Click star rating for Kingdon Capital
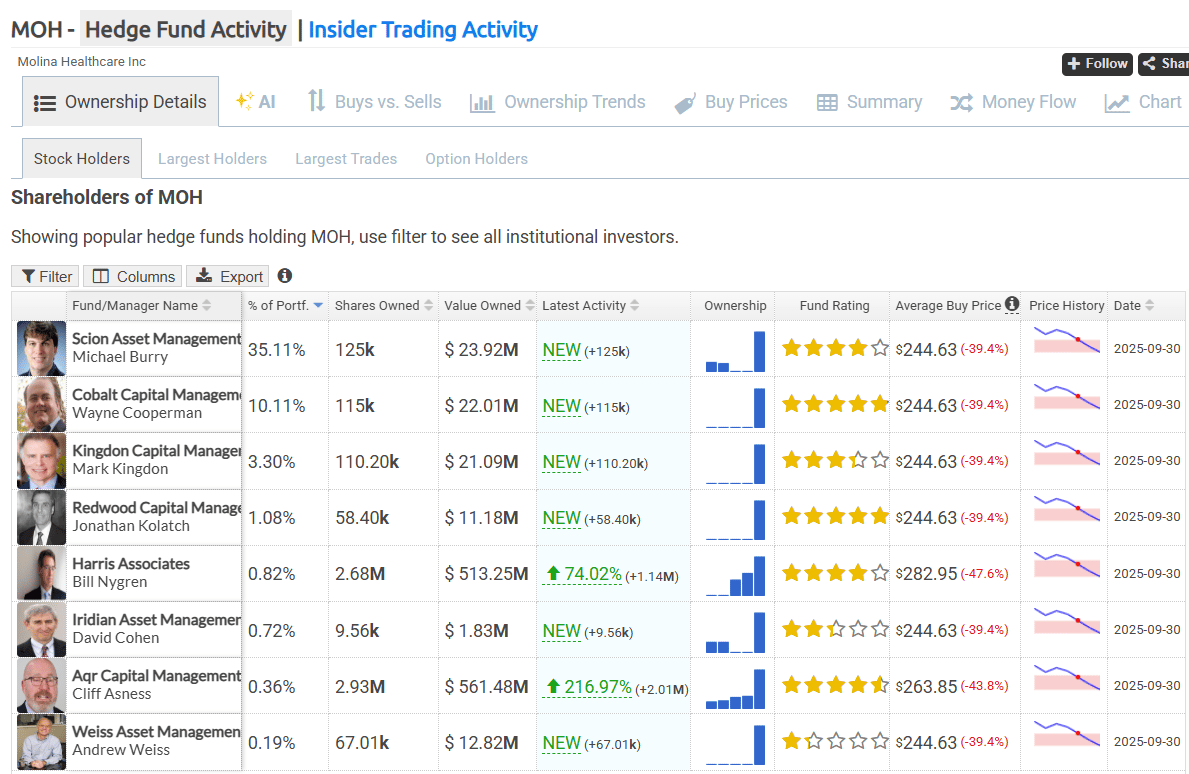 [835, 460]
